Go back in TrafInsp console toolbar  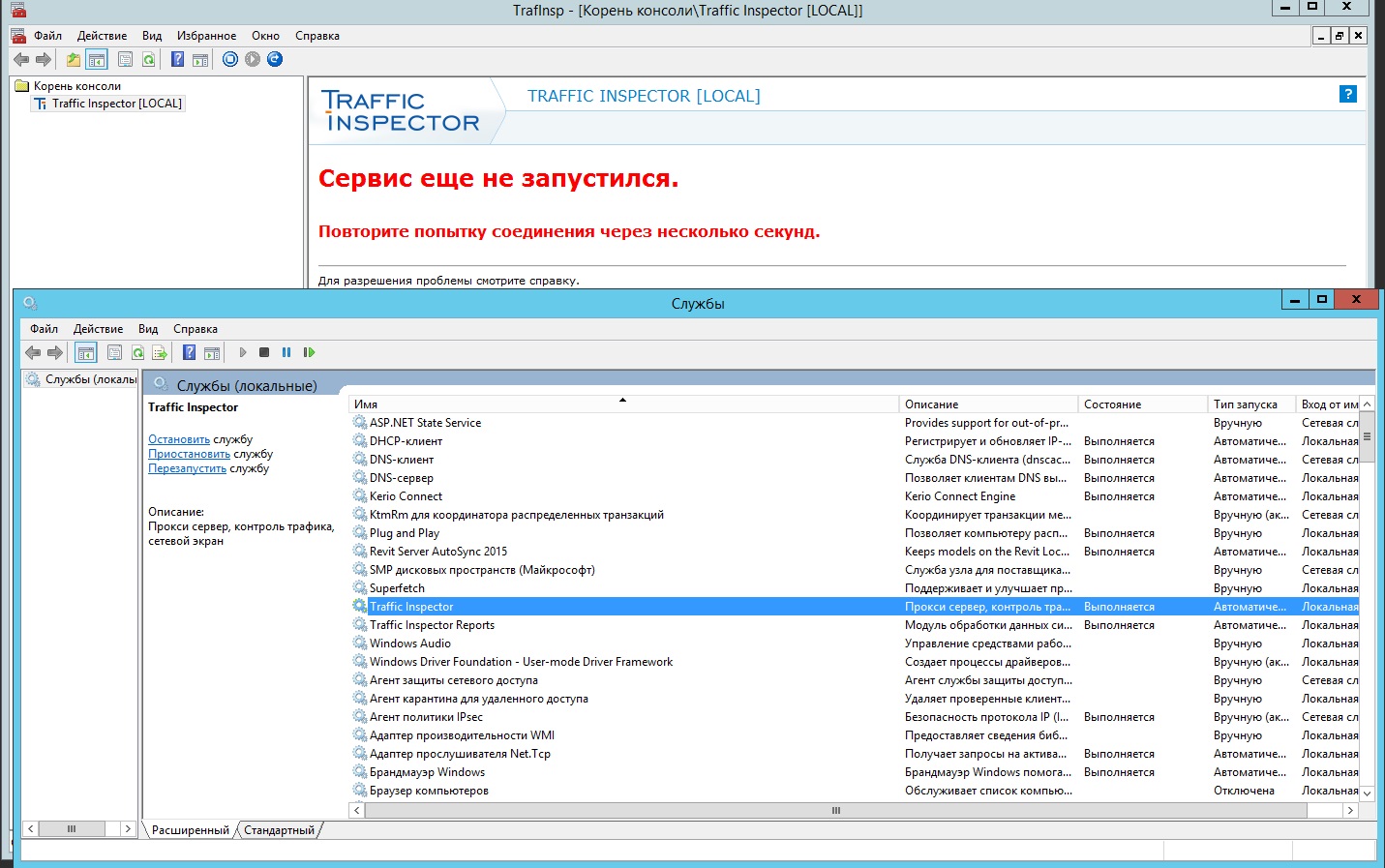click(21, 59)
